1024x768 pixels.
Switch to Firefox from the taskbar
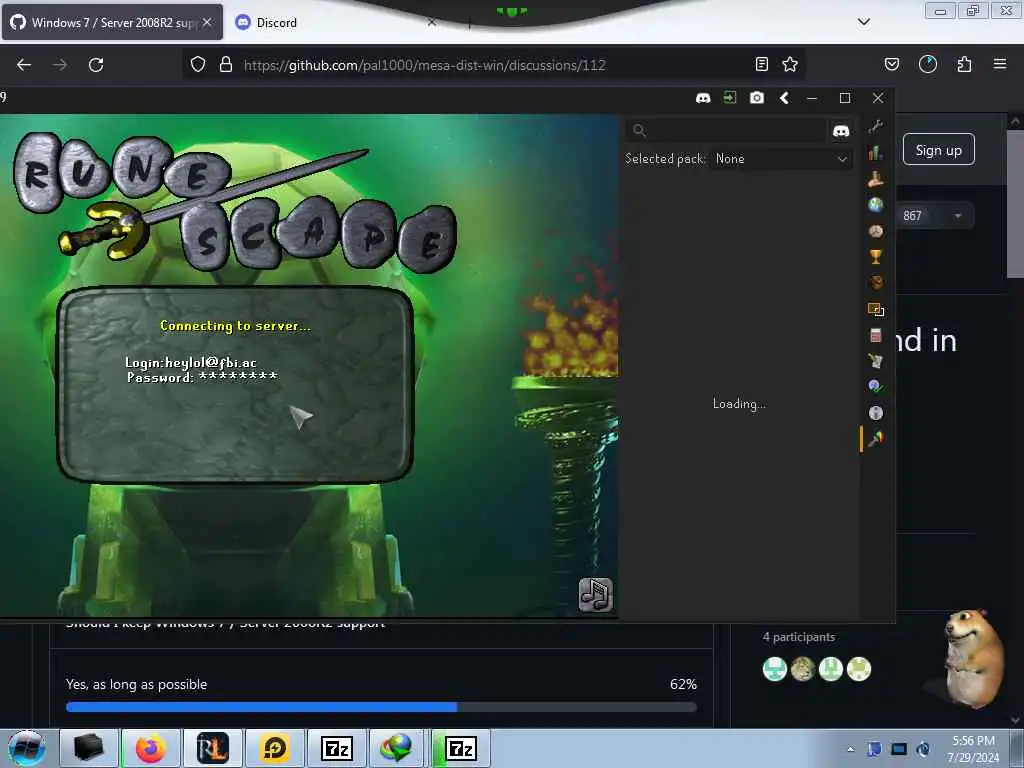tap(150, 748)
